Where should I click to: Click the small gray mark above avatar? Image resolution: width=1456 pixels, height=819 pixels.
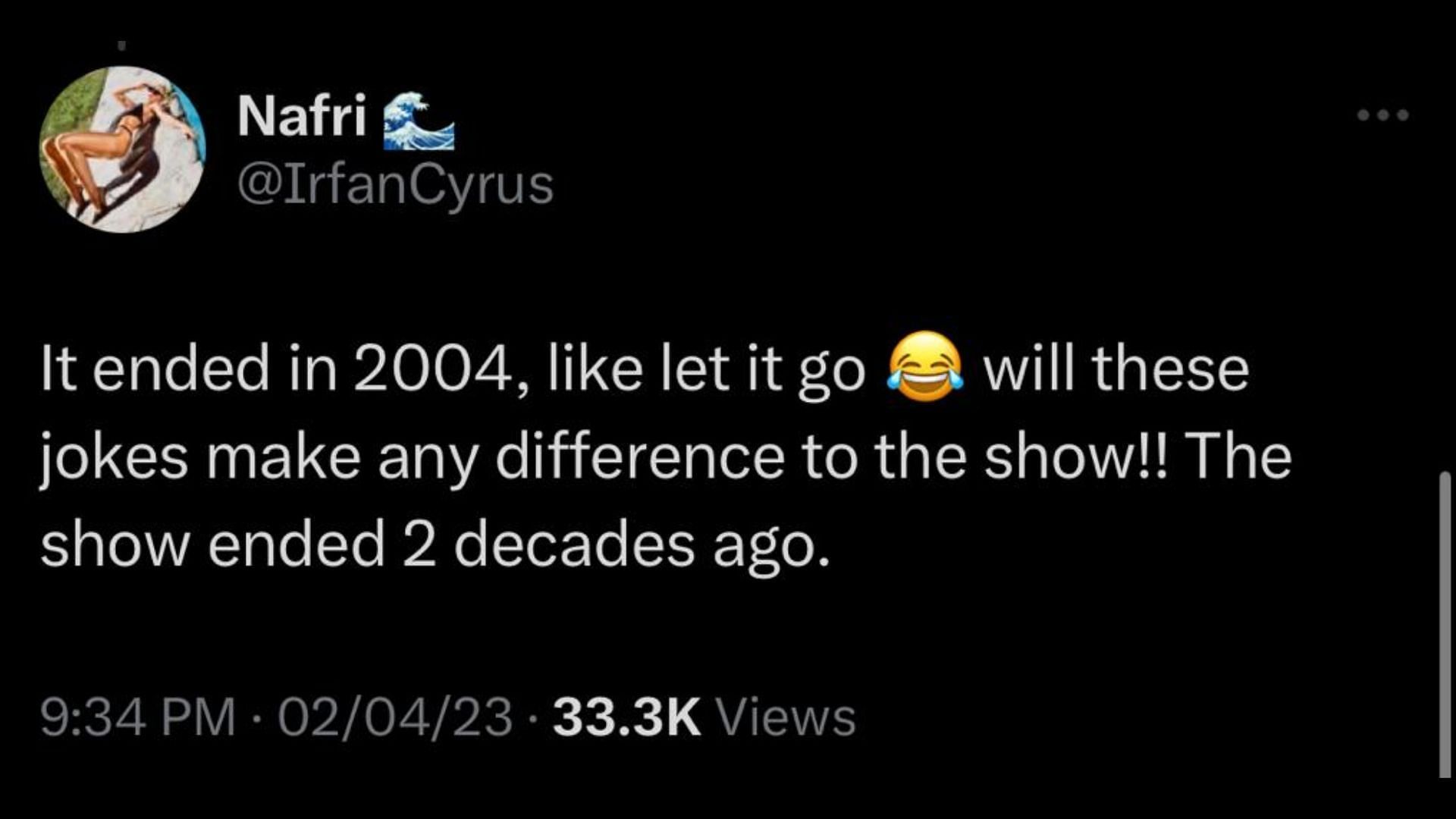coord(121,45)
